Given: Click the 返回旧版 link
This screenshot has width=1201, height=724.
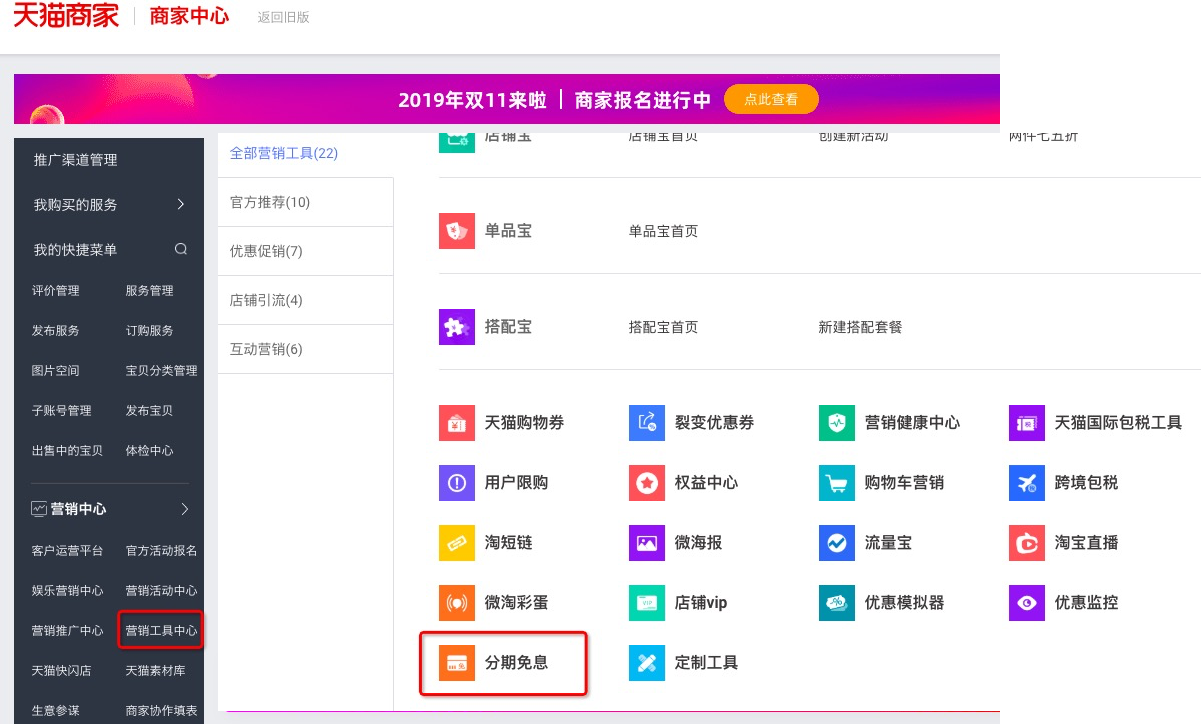Looking at the screenshot, I should click(x=283, y=18).
